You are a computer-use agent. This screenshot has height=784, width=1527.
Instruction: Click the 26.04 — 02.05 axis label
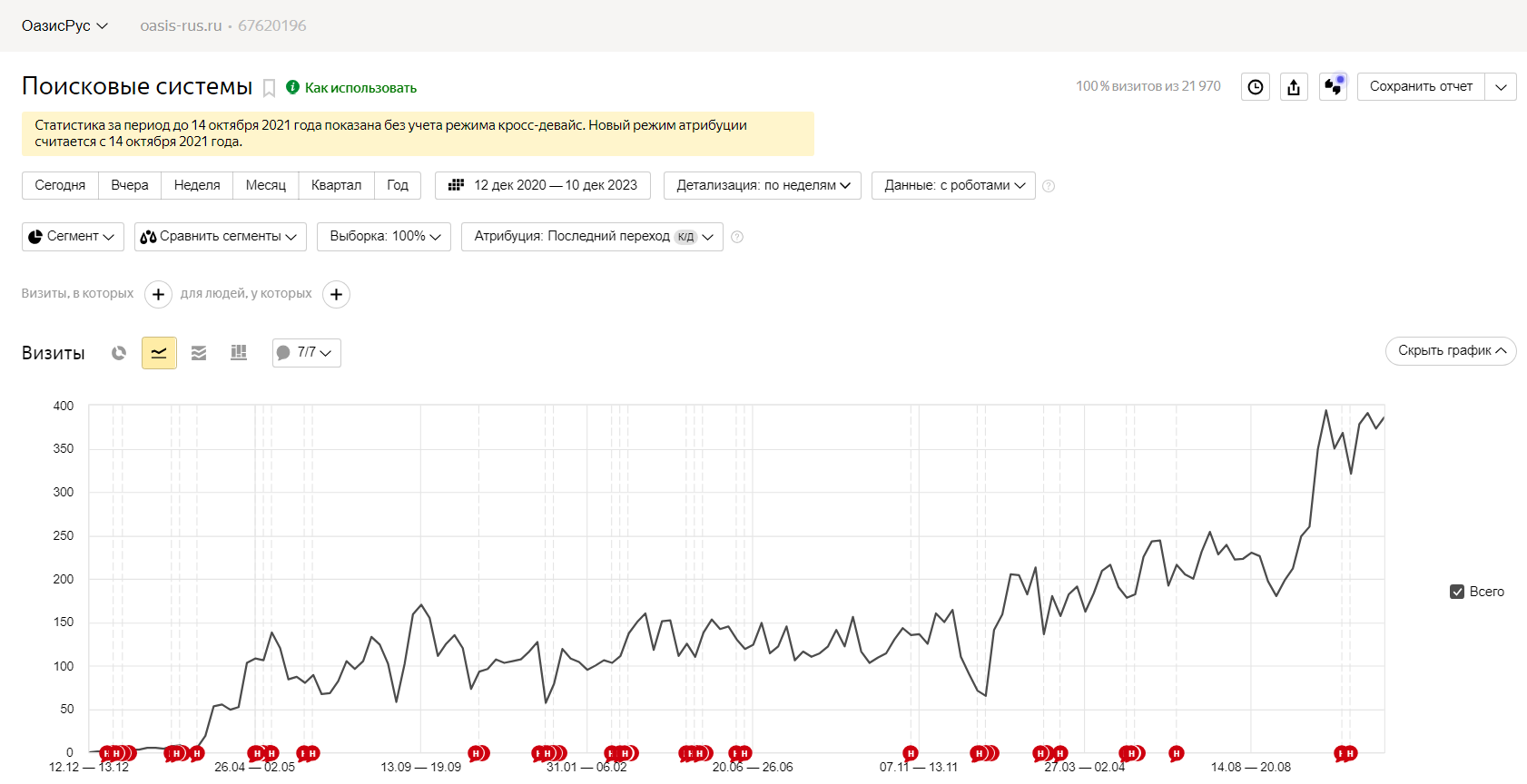point(255,767)
